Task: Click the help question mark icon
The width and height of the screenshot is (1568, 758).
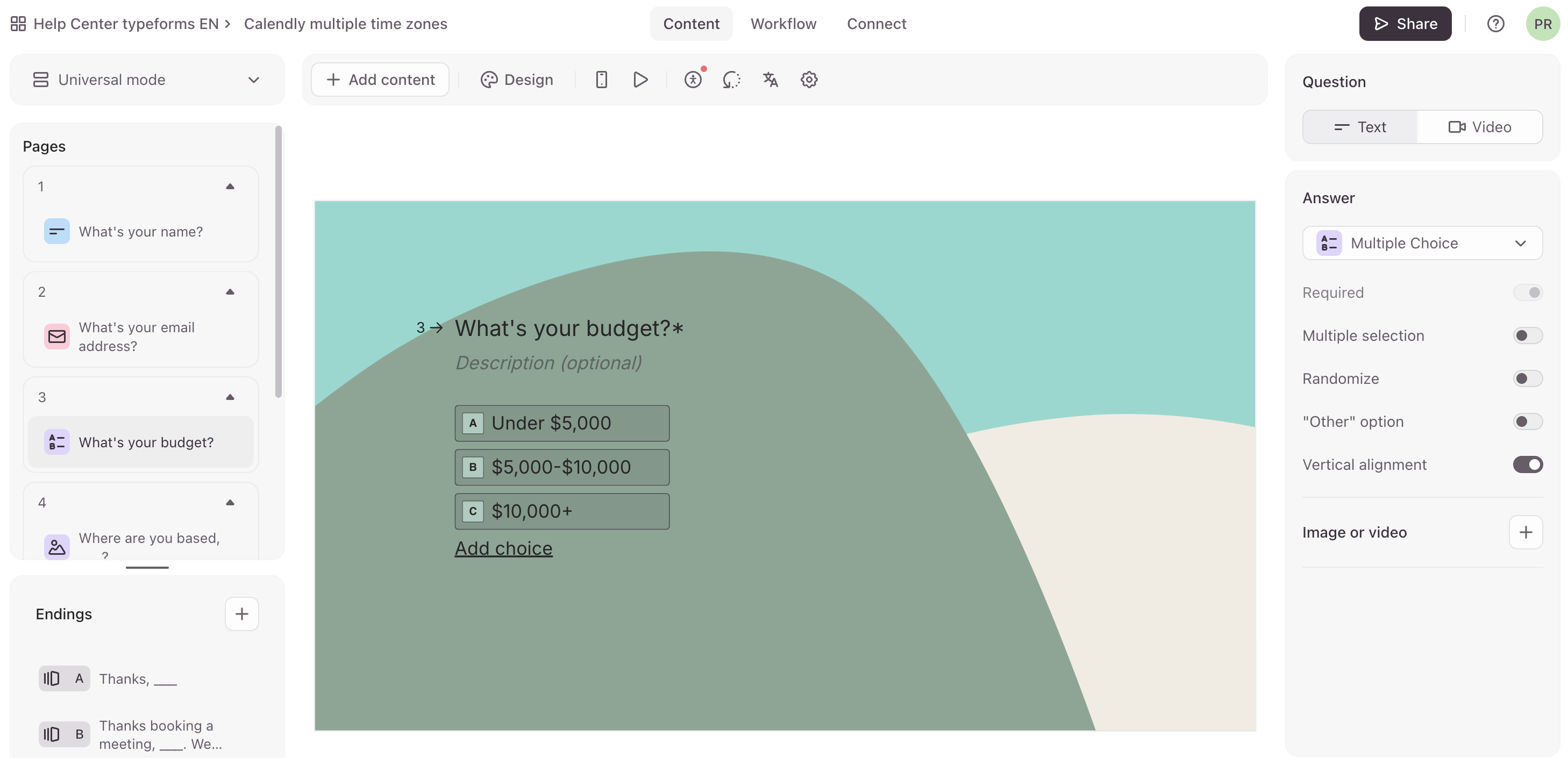Action: (x=1495, y=24)
